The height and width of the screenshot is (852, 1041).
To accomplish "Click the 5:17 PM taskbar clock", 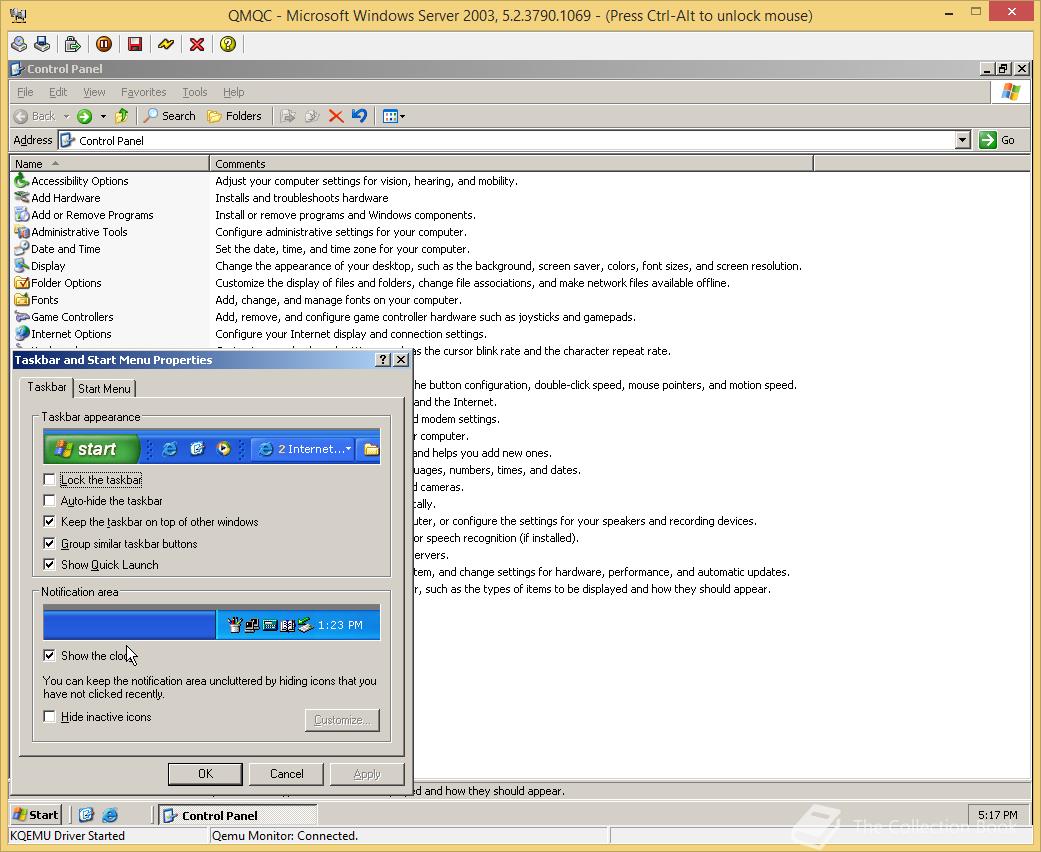I will point(997,815).
